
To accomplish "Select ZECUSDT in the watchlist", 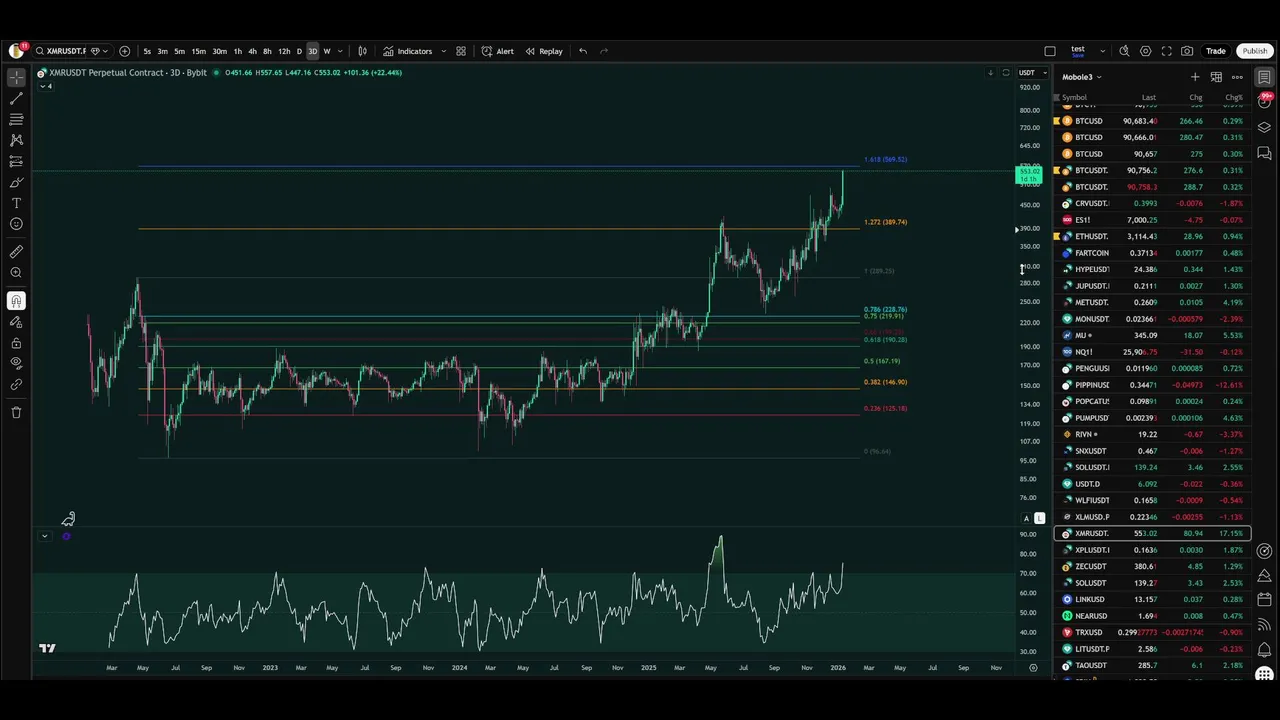I will click(1152, 566).
